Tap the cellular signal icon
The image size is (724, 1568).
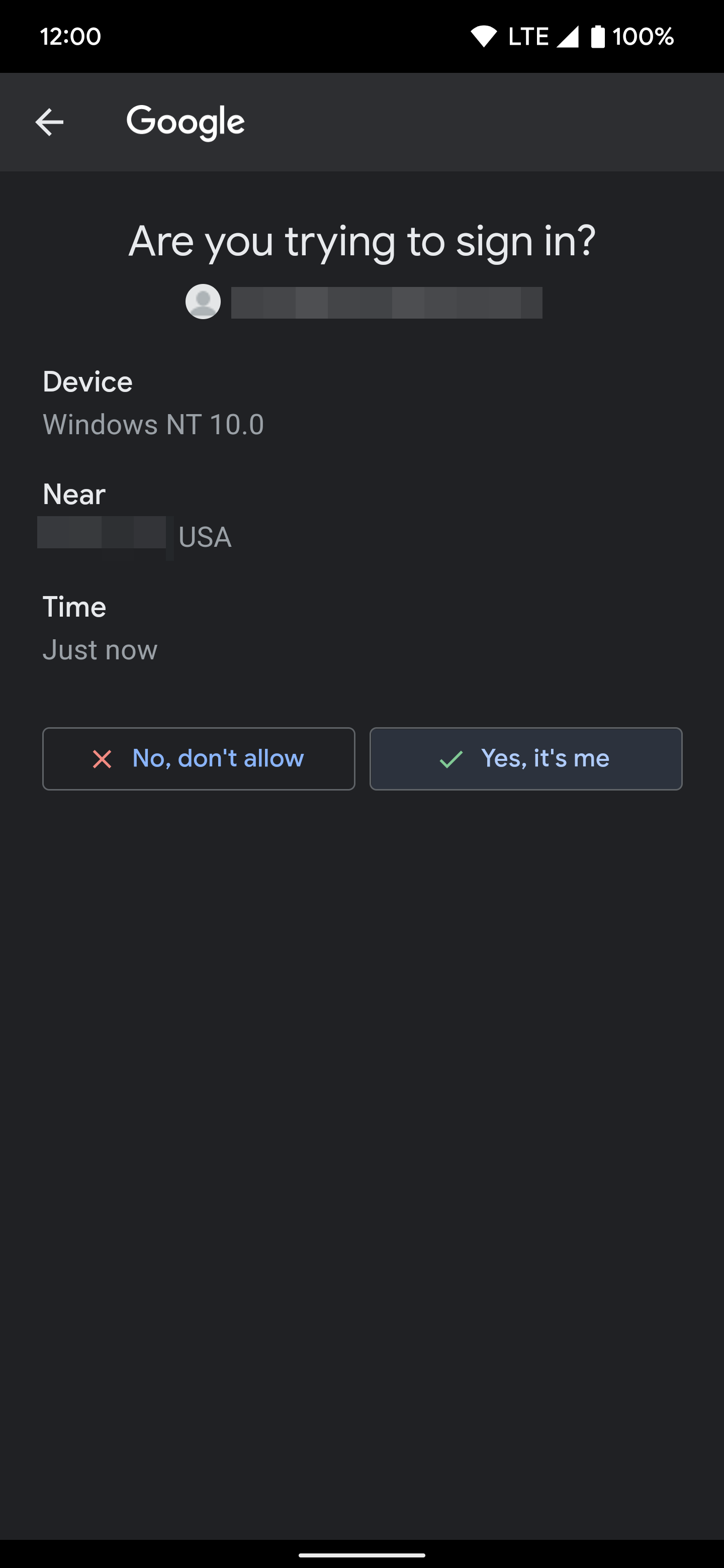[x=568, y=37]
